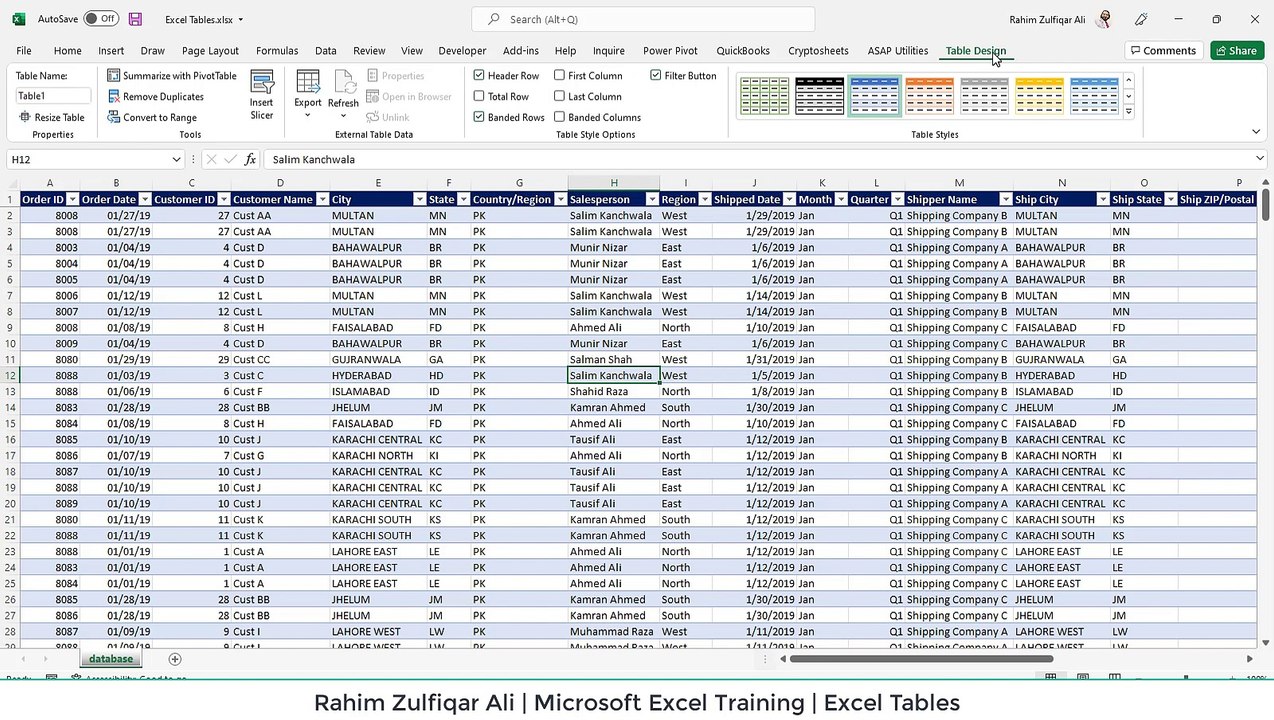Image resolution: width=1274 pixels, height=720 pixels.
Task: Open Customer Name filter dropdown
Action: (322, 200)
